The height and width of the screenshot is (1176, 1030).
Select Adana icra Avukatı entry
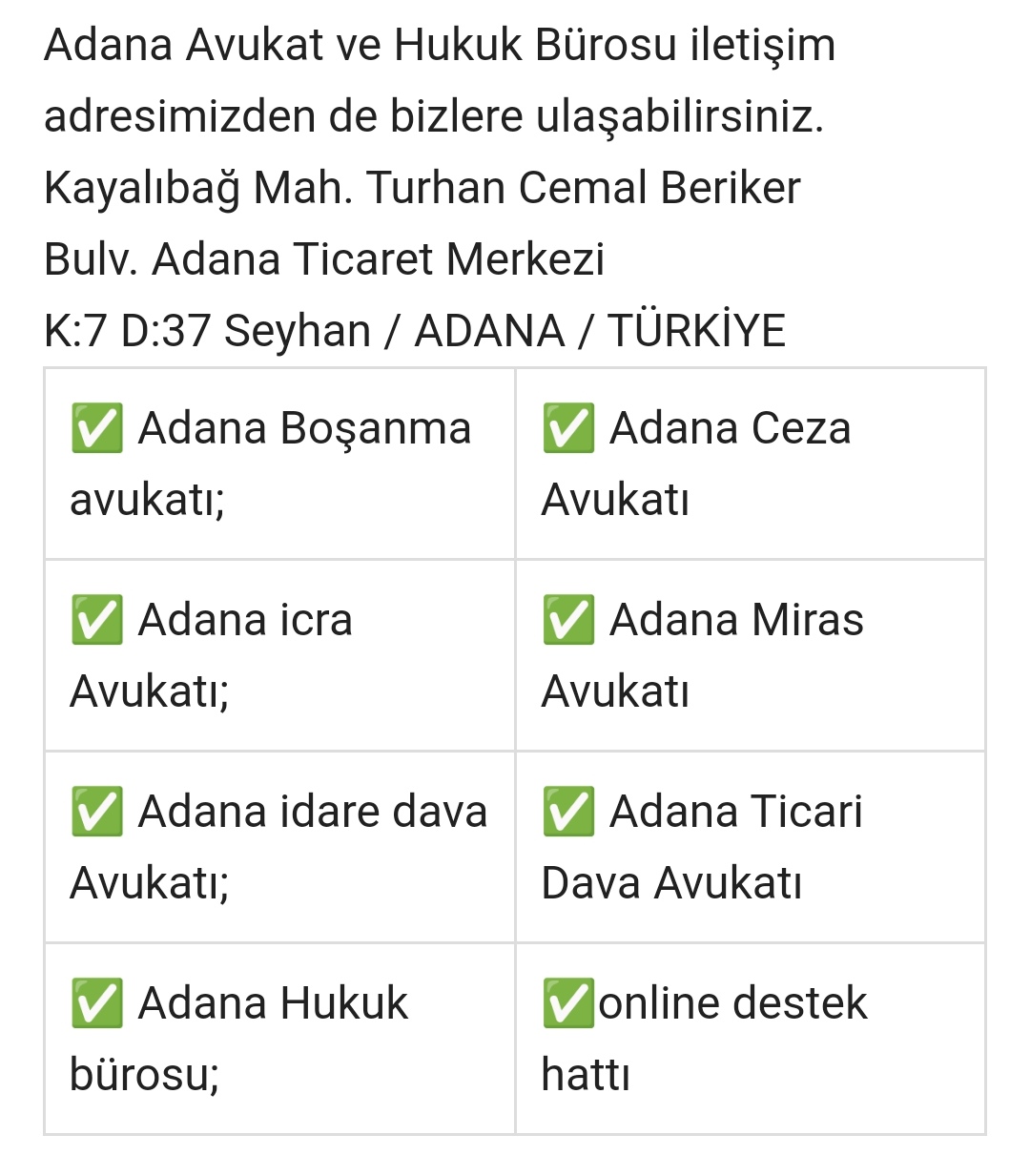(x=212, y=655)
